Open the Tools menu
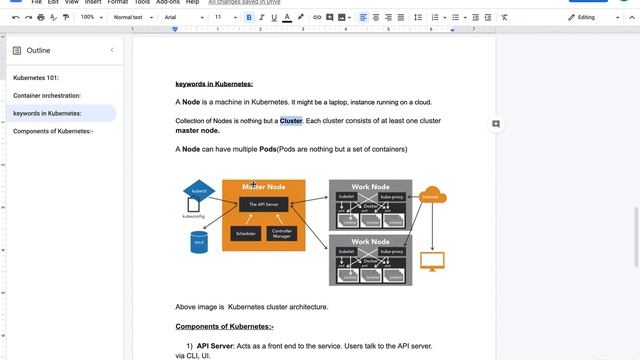The image size is (640, 360). pos(142,2)
